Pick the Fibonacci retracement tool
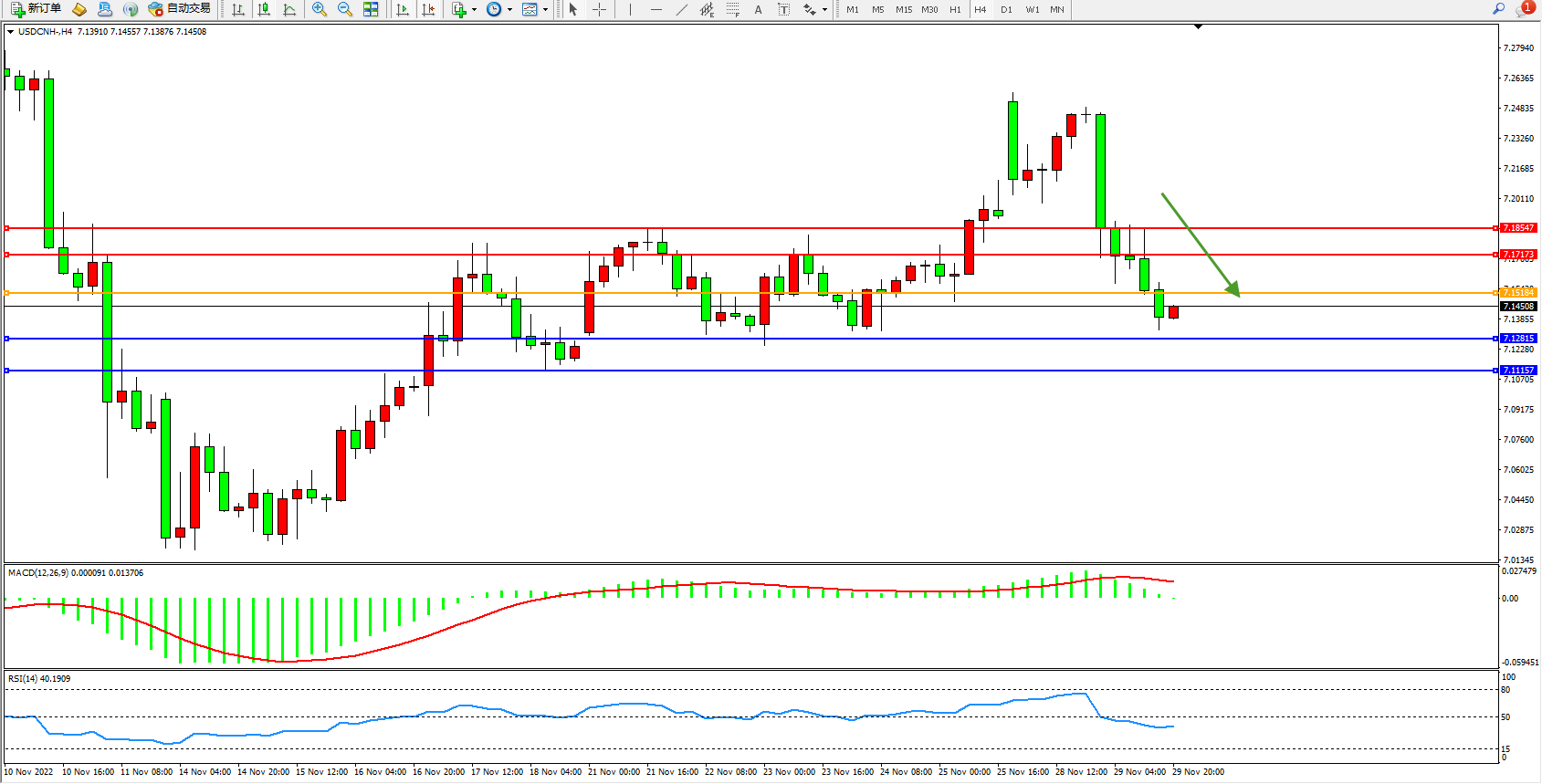The height and width of the screenshot is (784, 1542). pyautogui.click(x=732, y=9)
